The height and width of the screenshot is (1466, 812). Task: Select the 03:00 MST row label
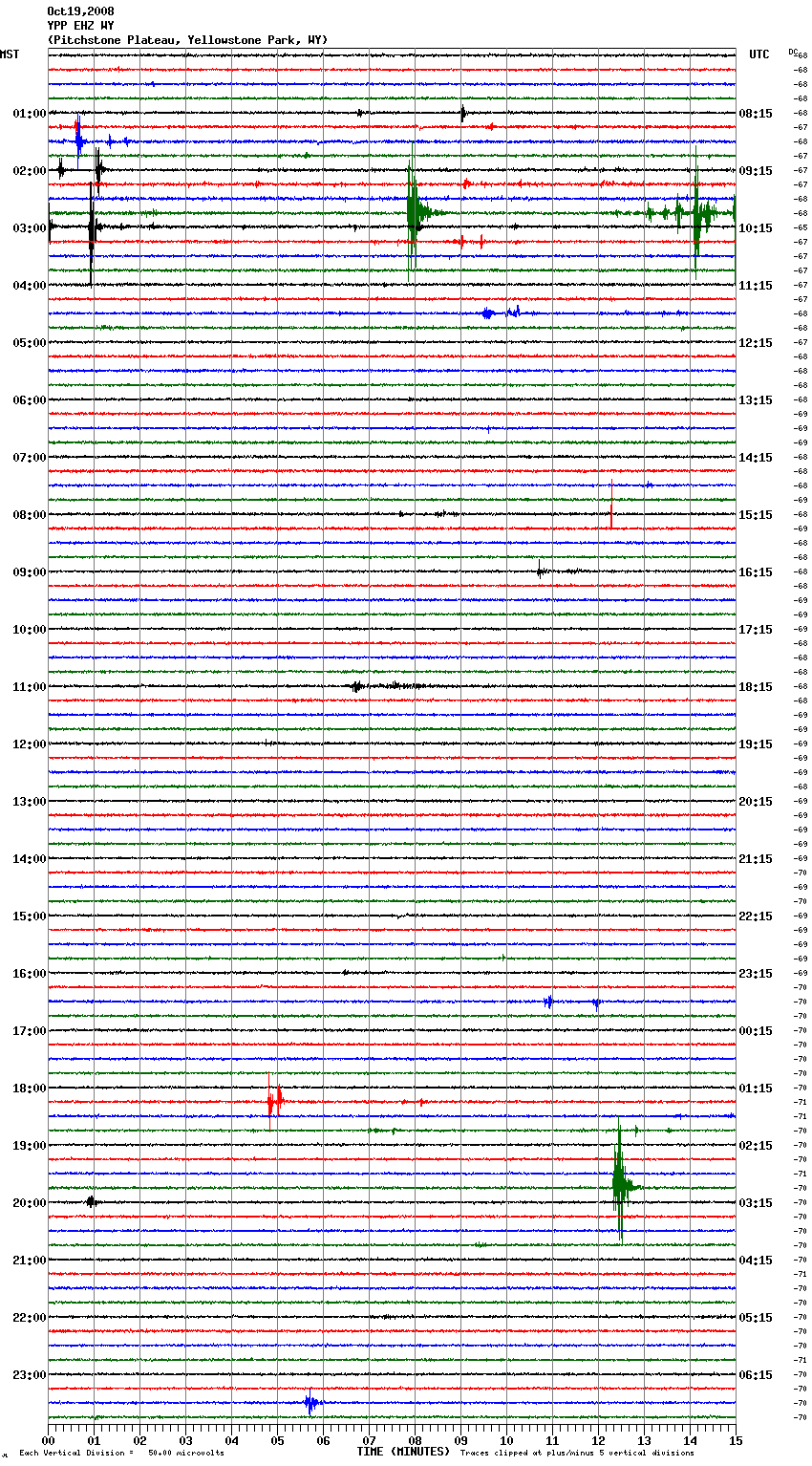pyautogui.click(x=30, y=228)
